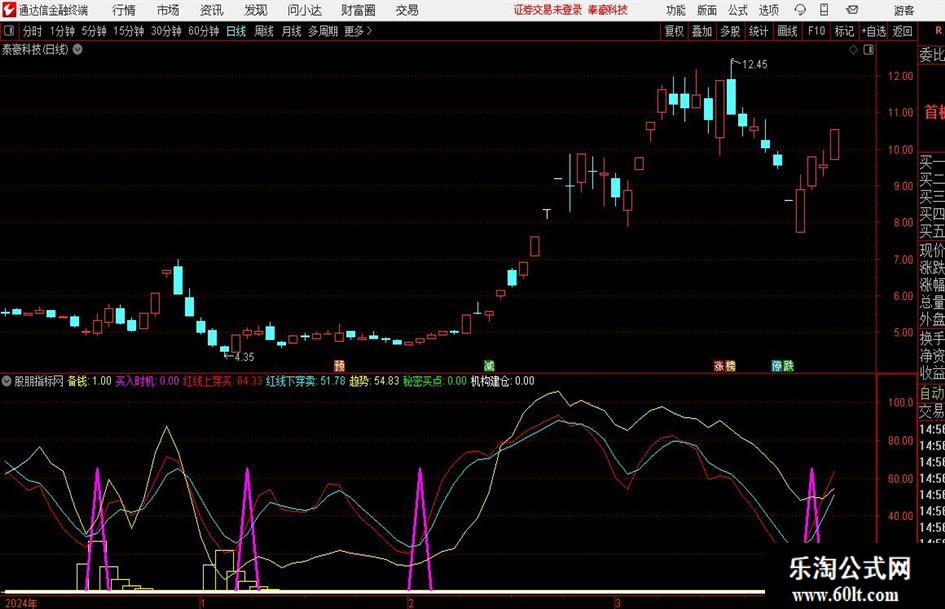
Task: Toggle the side panel icon above the chart
Action: click(868, 50)
